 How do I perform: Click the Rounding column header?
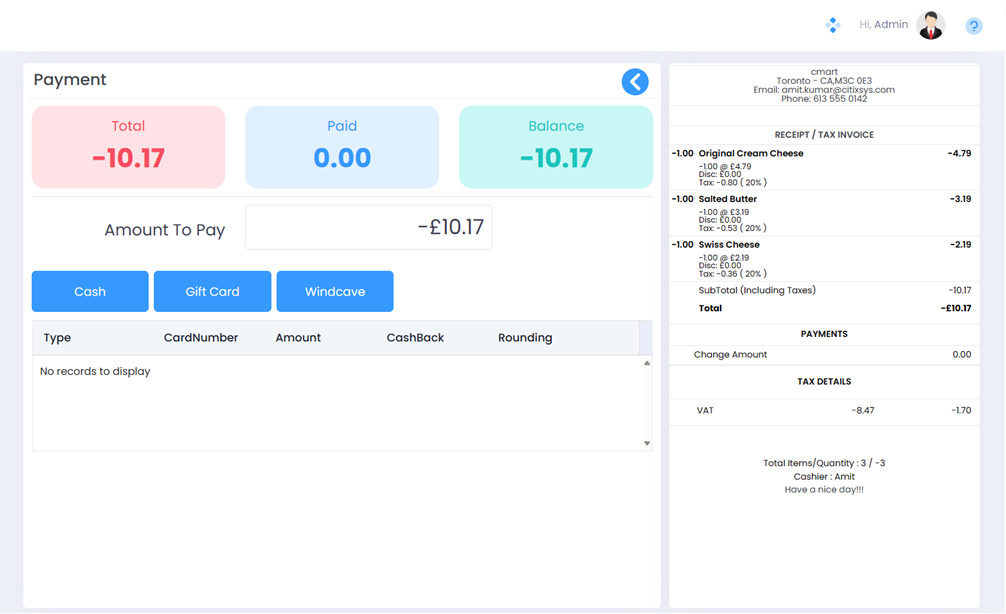pyautogui.click(x=525, y=338)
